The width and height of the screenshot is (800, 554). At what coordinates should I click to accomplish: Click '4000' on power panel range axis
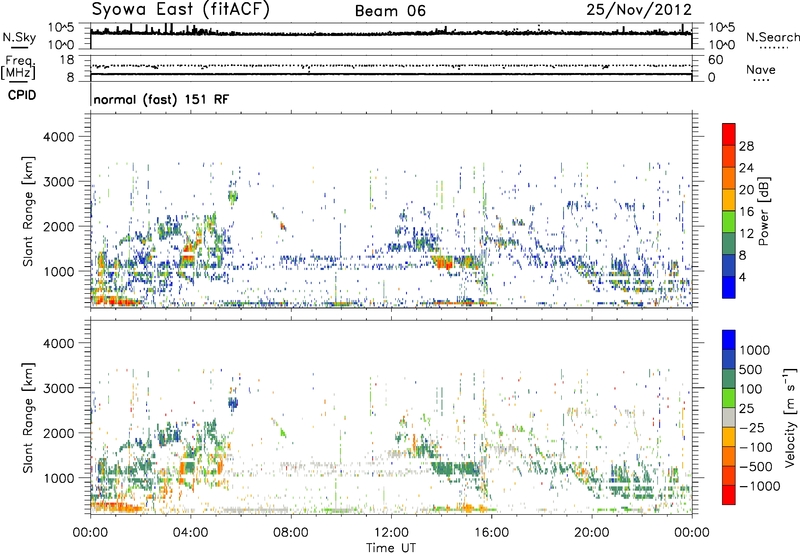pos(59,137)
